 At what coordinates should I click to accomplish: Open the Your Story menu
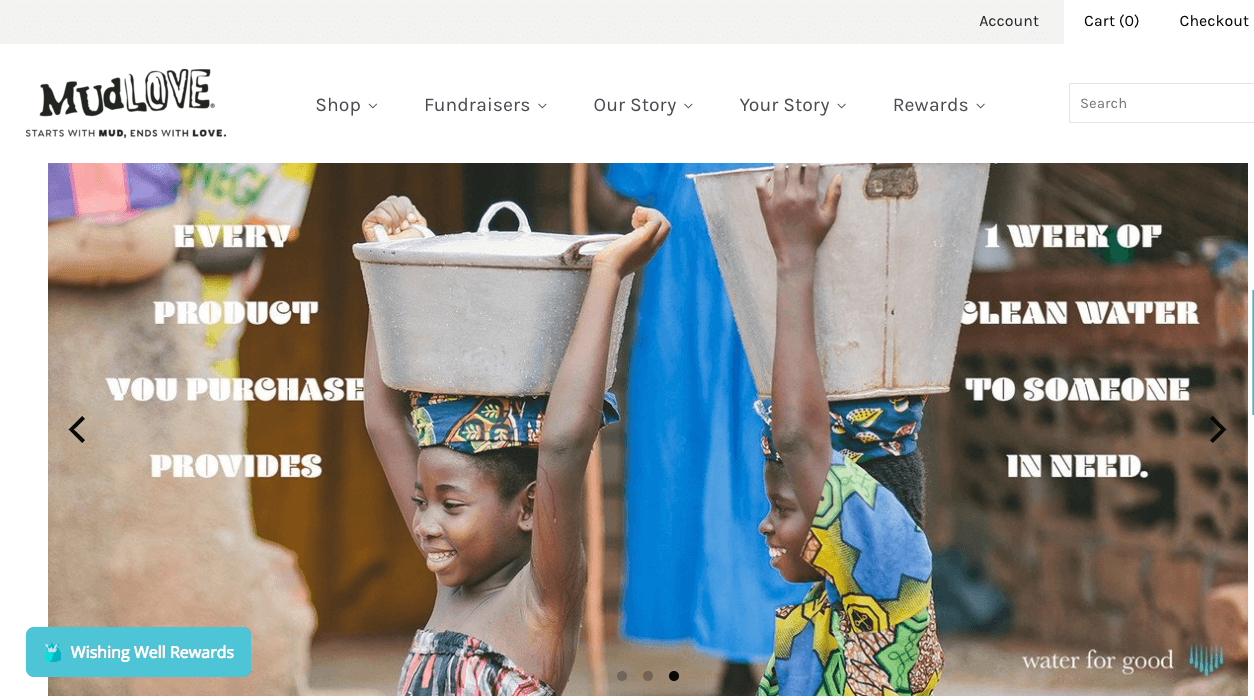point(793,105)
